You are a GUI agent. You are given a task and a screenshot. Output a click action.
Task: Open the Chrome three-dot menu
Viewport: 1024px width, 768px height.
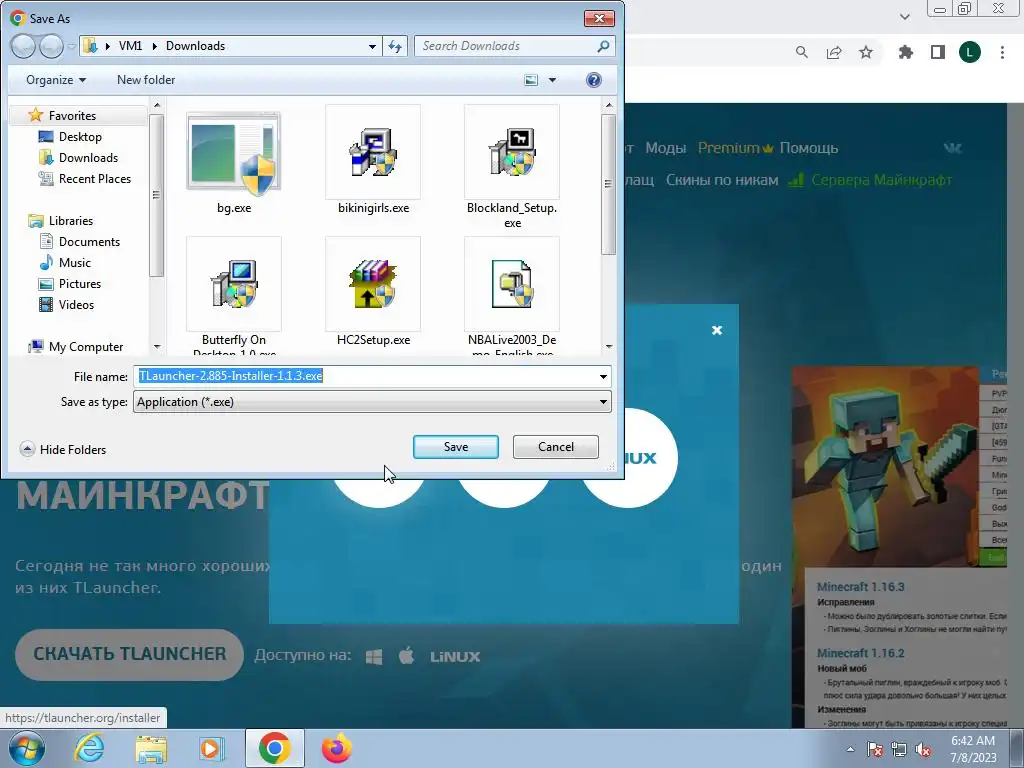[1002, 52]
